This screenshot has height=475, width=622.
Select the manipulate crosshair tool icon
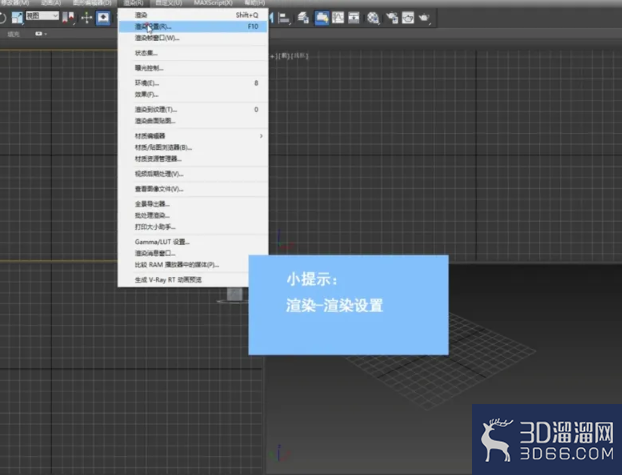[86, 17]
